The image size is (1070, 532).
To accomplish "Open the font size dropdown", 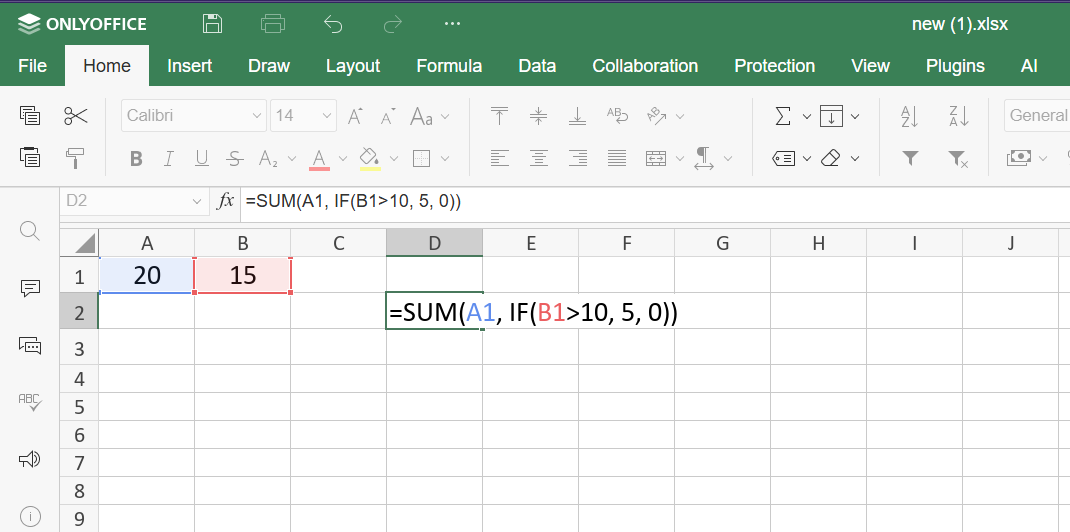I will coord(328,116).
